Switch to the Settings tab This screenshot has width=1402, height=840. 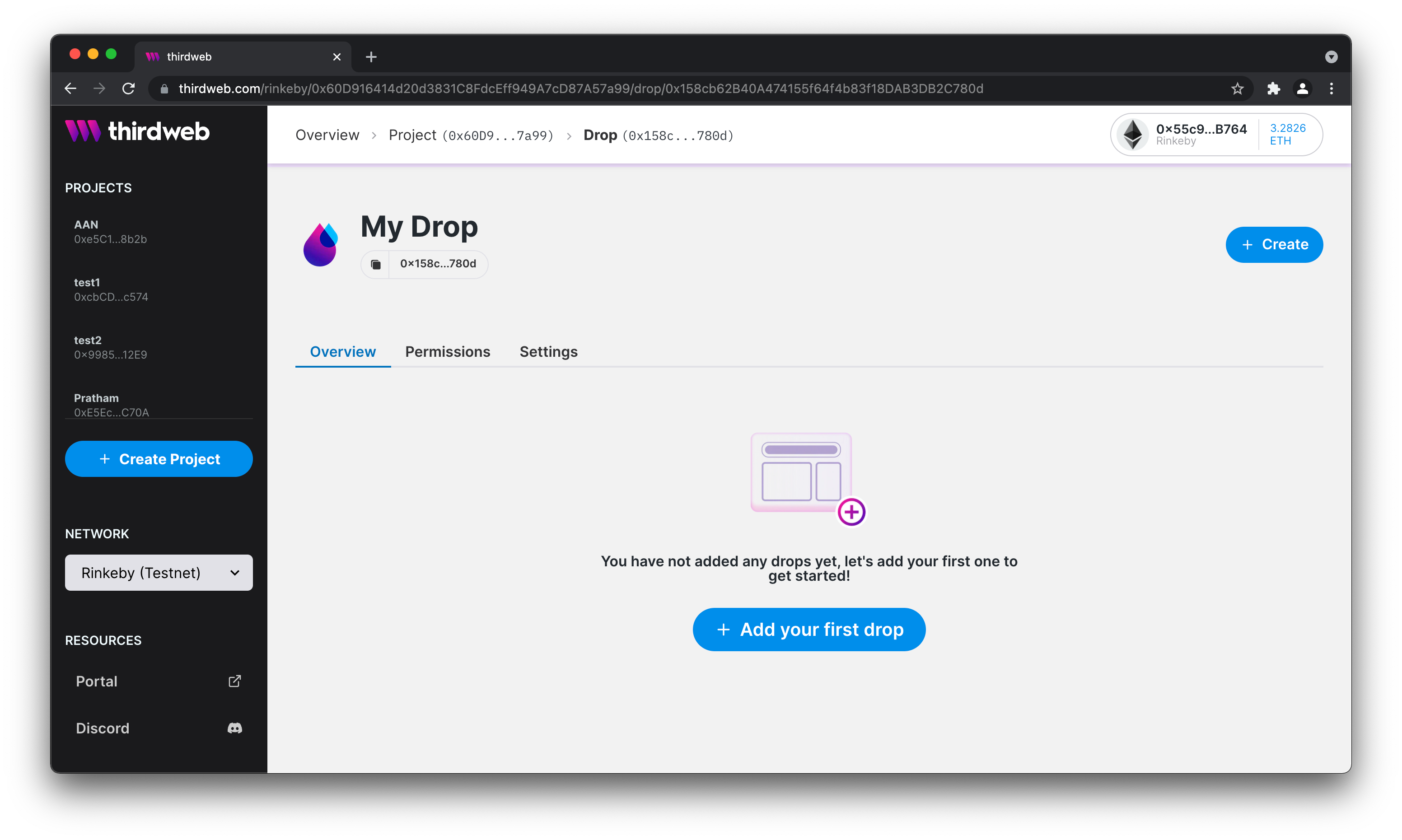pyautogui.click(x=548, y=351)
